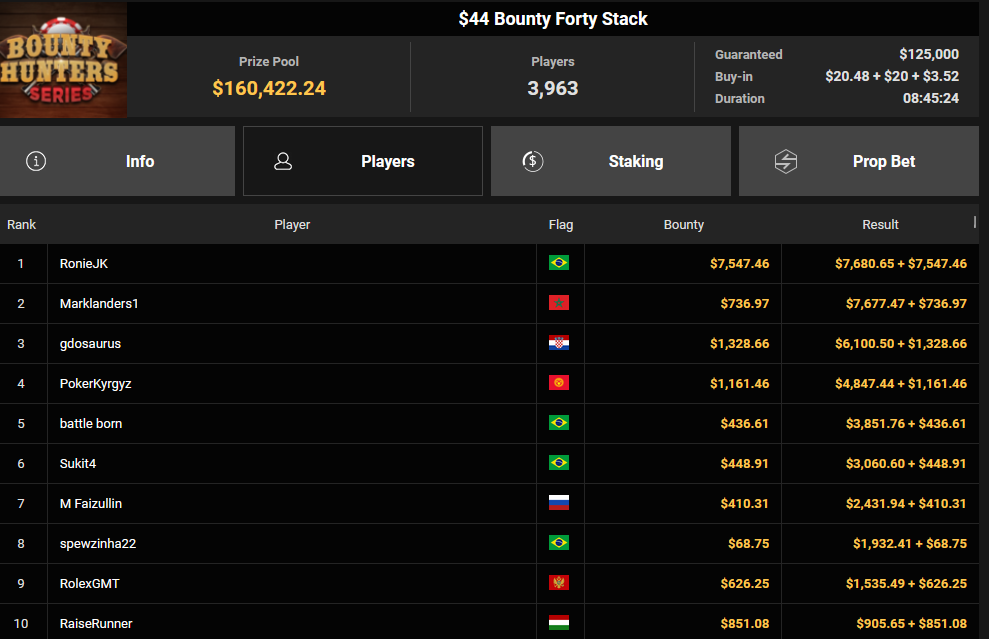Select player name Sukit4

[x=78, y=464]
